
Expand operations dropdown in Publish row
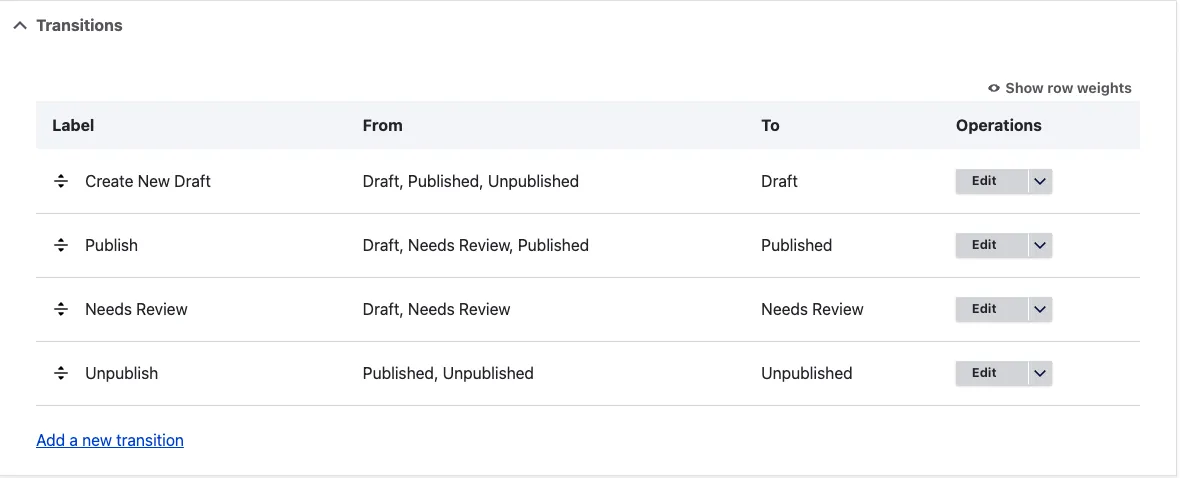coord(1040,245)
